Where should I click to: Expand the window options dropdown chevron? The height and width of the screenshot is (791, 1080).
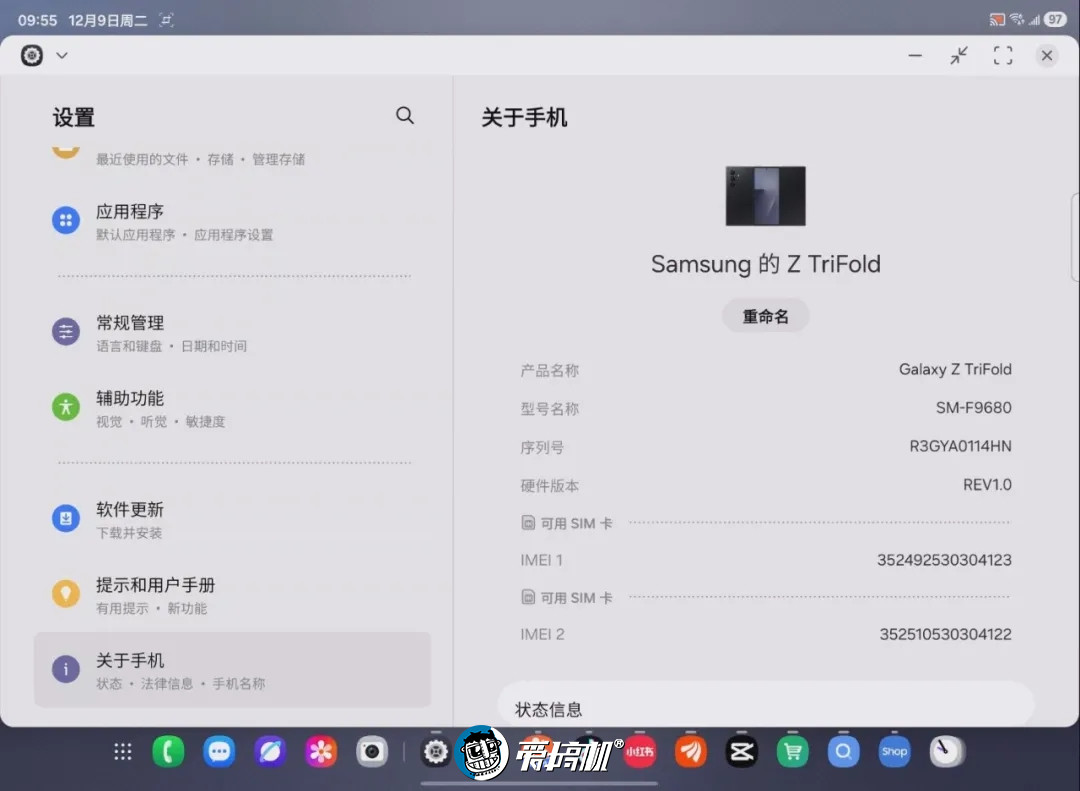[x=62, y=55]
